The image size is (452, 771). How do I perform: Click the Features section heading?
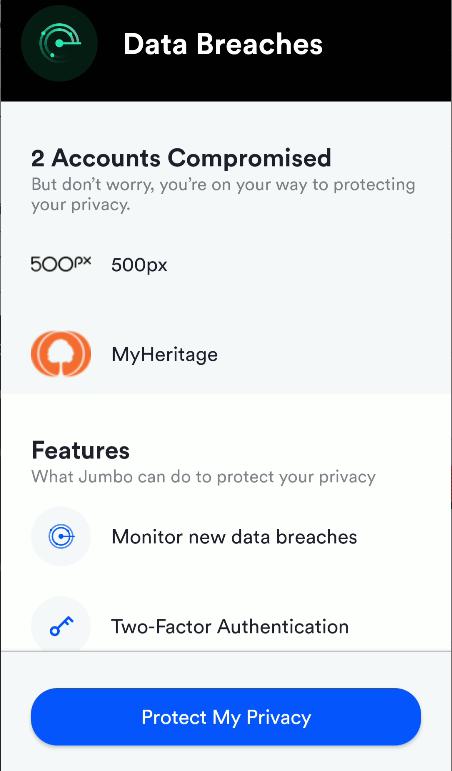tap(81, 450)
